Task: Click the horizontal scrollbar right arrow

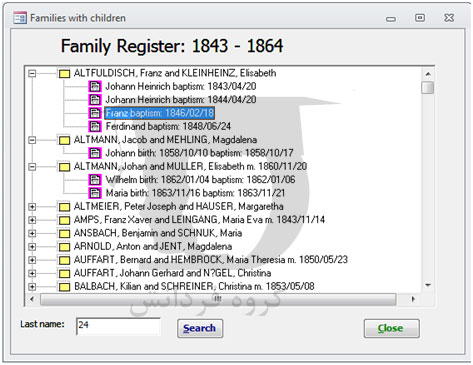Action: tap(413, 299)
